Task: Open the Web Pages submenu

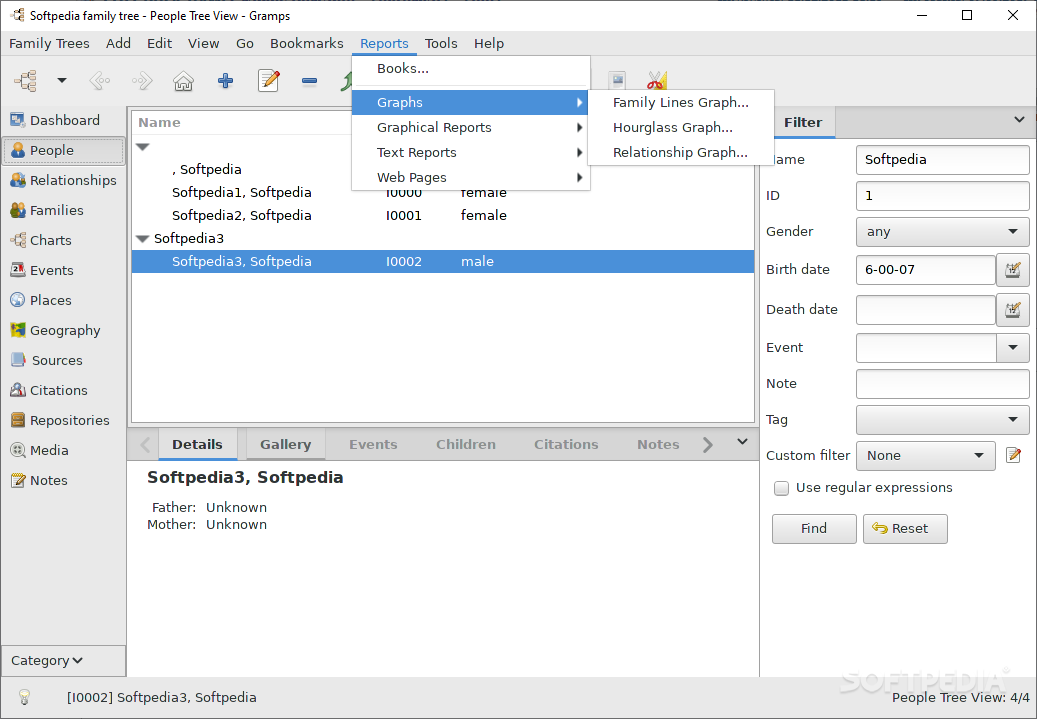Action: [x=471, y=178]
